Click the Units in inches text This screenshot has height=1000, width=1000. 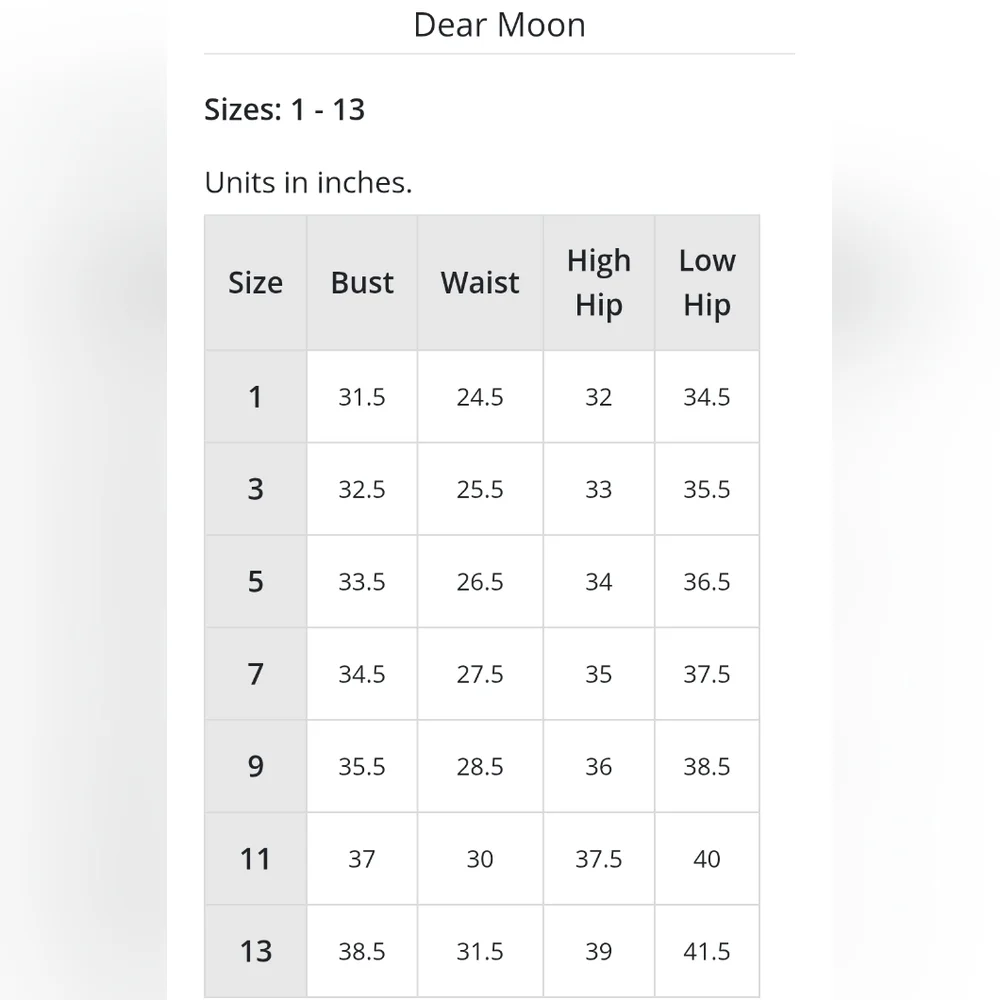[x=308, y=182]
